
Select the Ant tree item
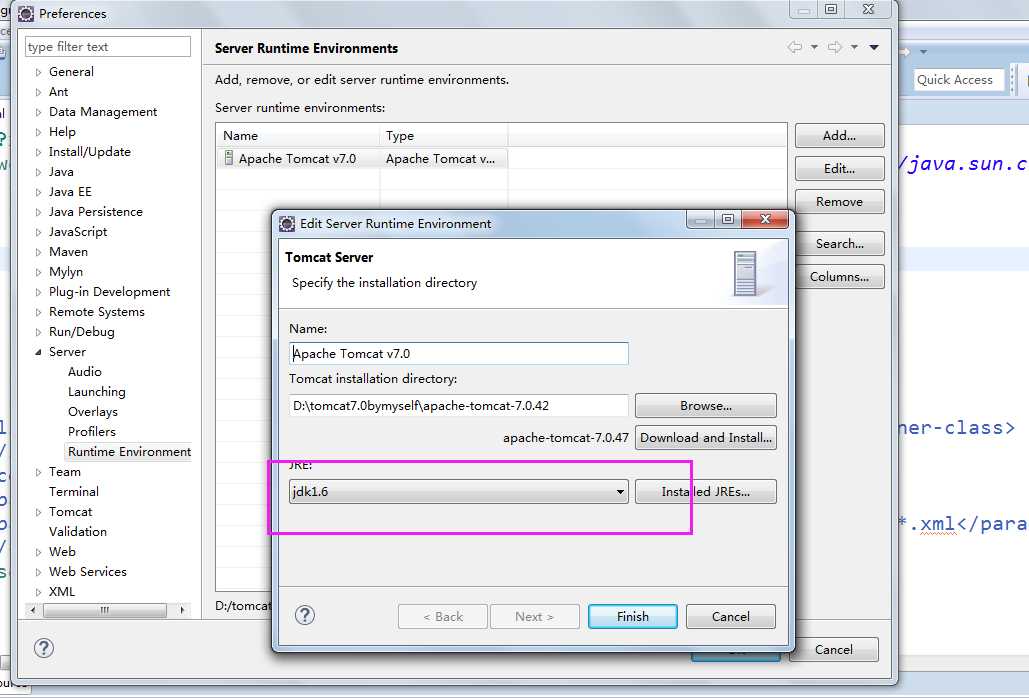[58, 92]
